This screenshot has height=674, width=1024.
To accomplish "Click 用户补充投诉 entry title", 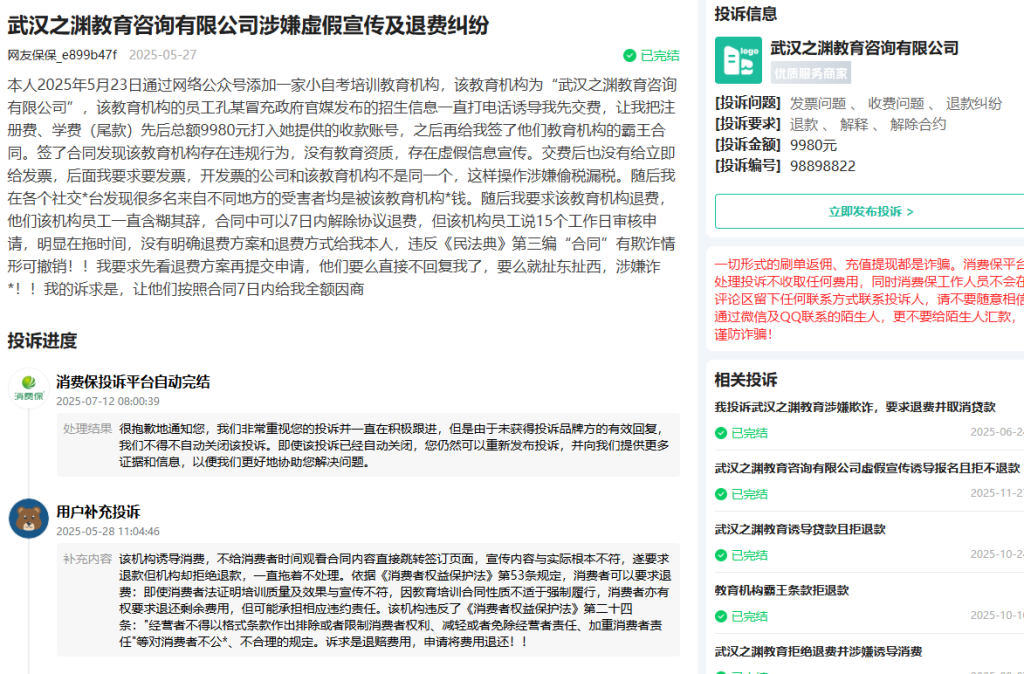I will (x=98, y=512).
